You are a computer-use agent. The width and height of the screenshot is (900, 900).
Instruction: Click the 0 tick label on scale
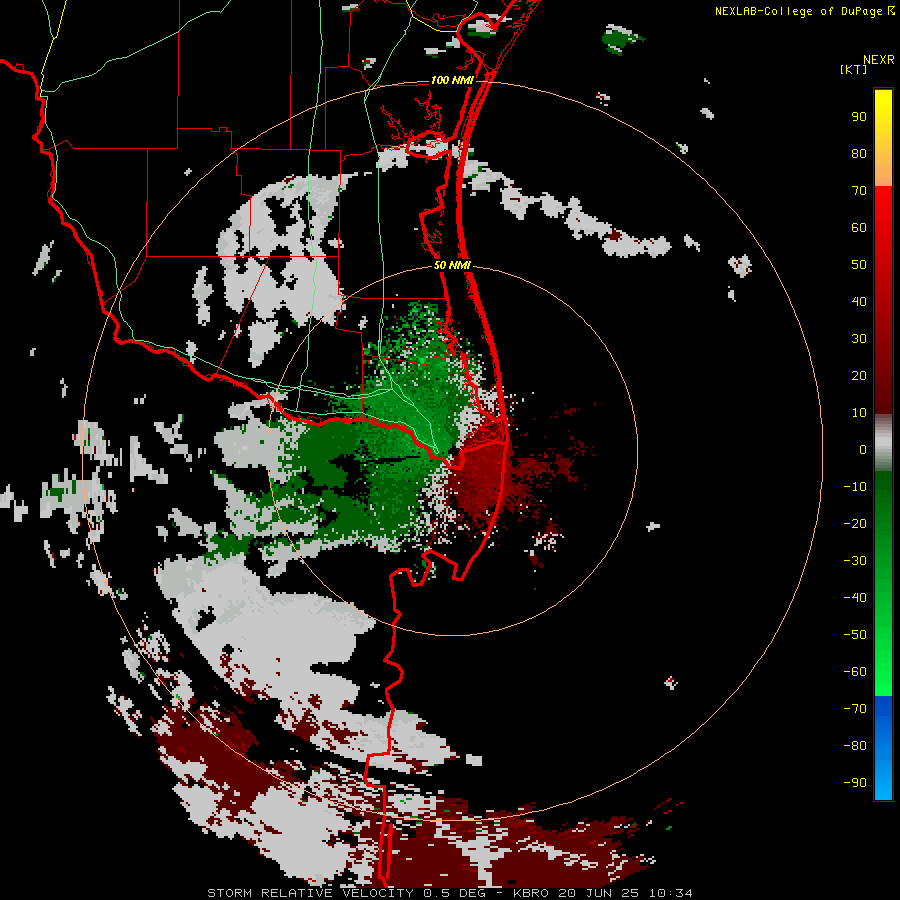863,449
